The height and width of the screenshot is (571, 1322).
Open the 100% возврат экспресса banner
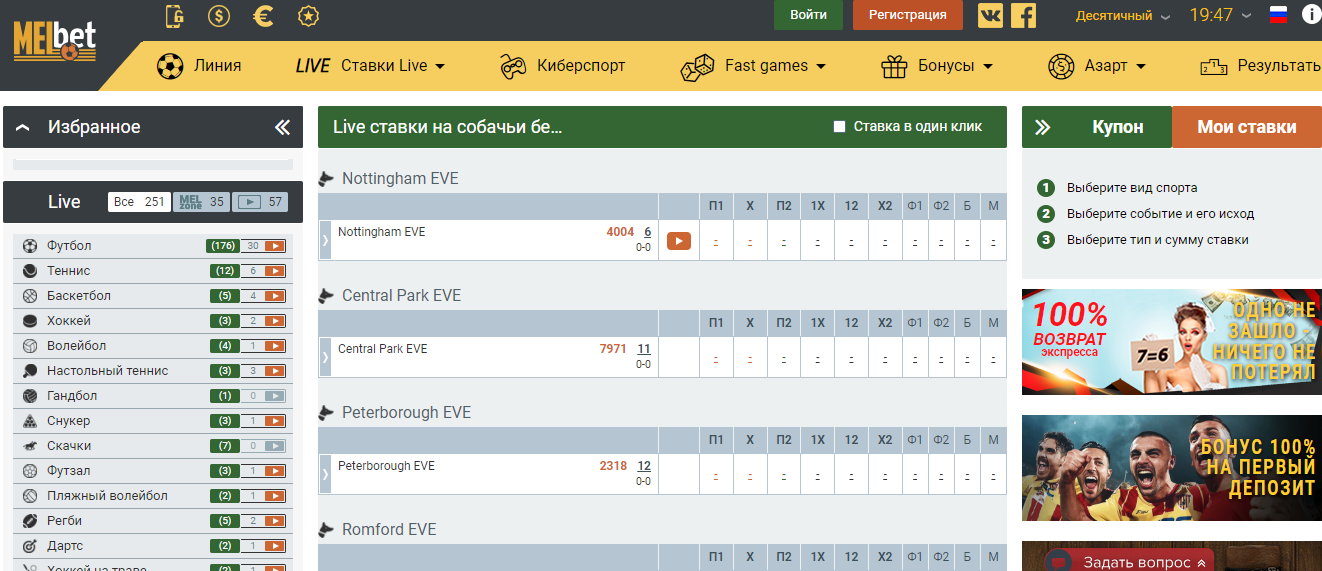[x=1171, y=342]
